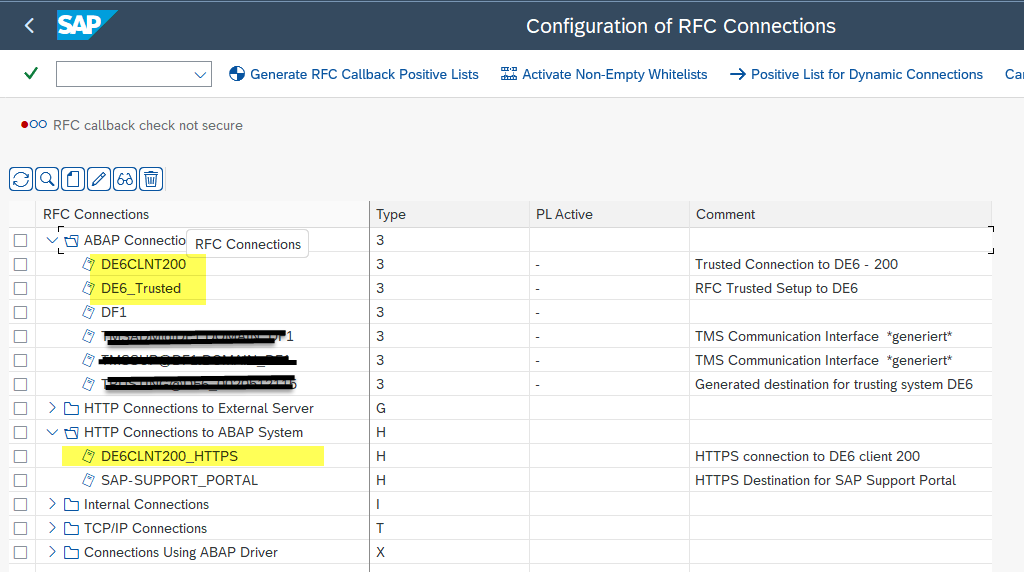
Task: Tick the checkbox for DE6_Trusted row
Action: [x=20, y=289]
